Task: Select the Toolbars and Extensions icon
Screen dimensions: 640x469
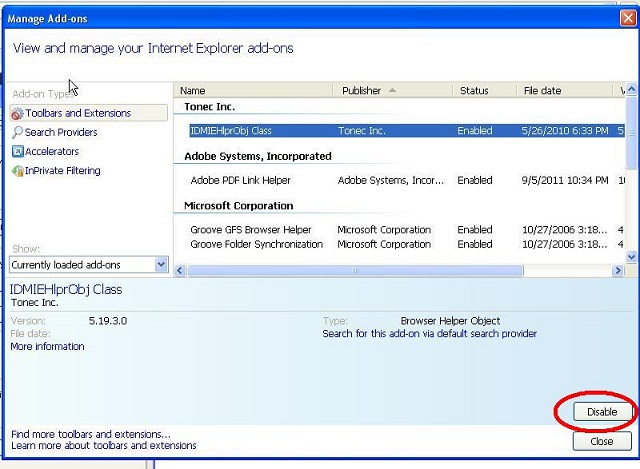Action: [17, 114]
